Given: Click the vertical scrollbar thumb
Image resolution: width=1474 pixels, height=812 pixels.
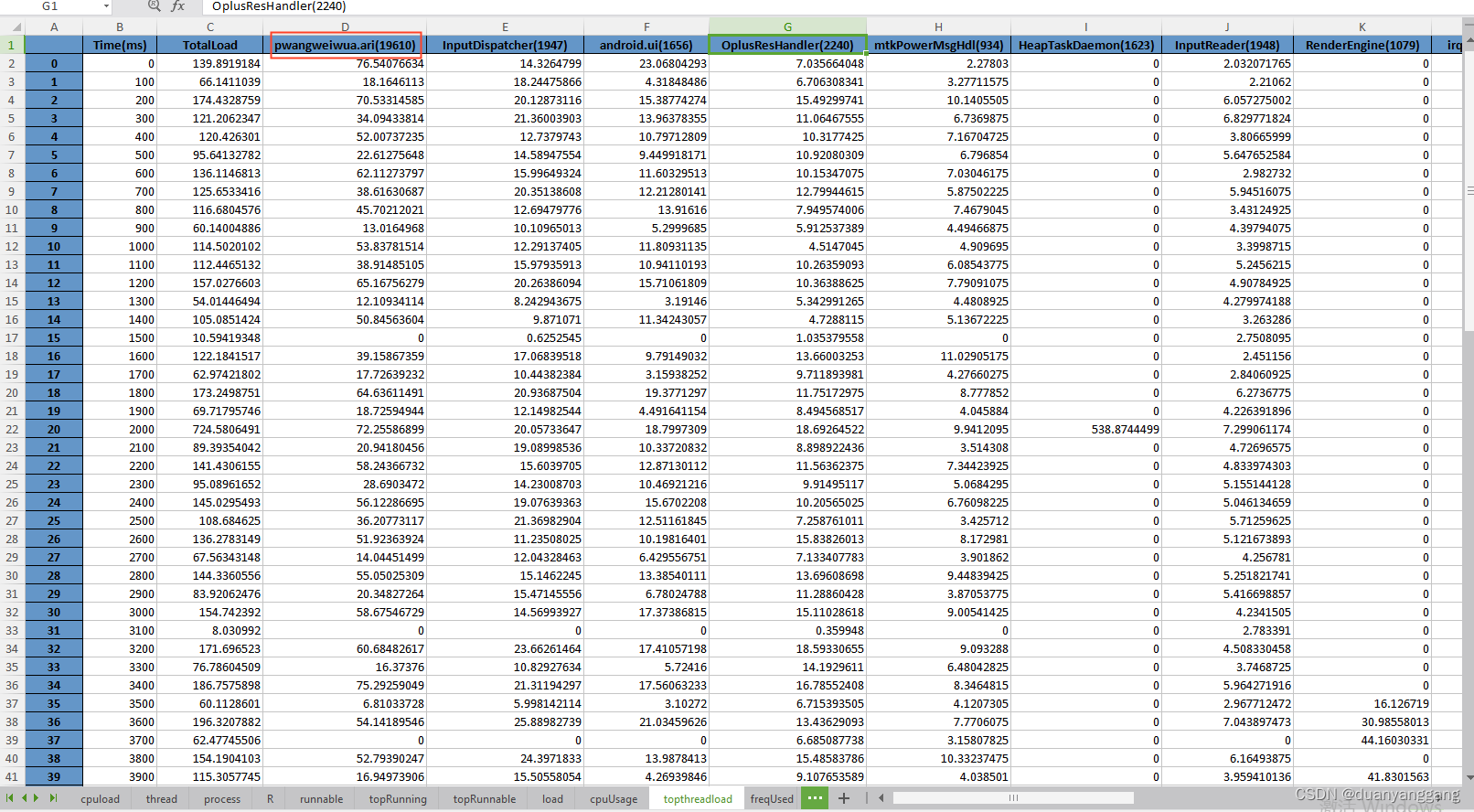Looking at the screenshot, I should click(x=1469, y=190).
